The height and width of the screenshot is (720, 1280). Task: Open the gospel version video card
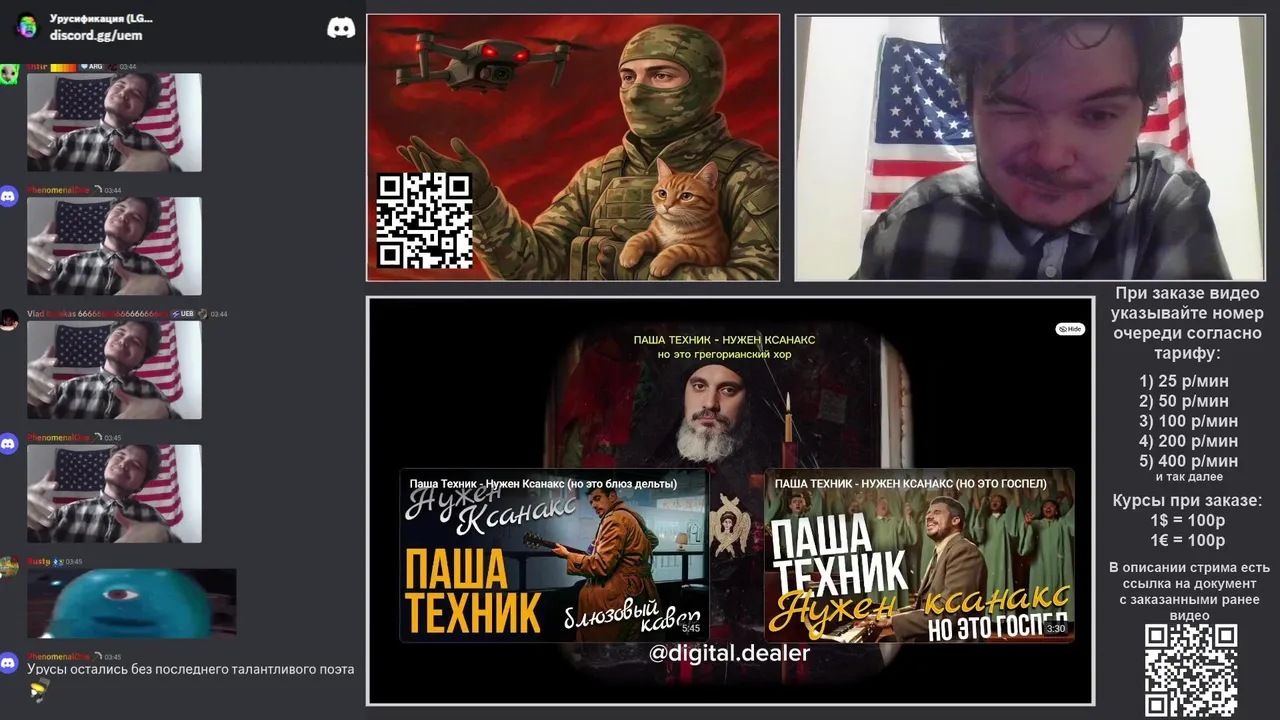[919, 555]
